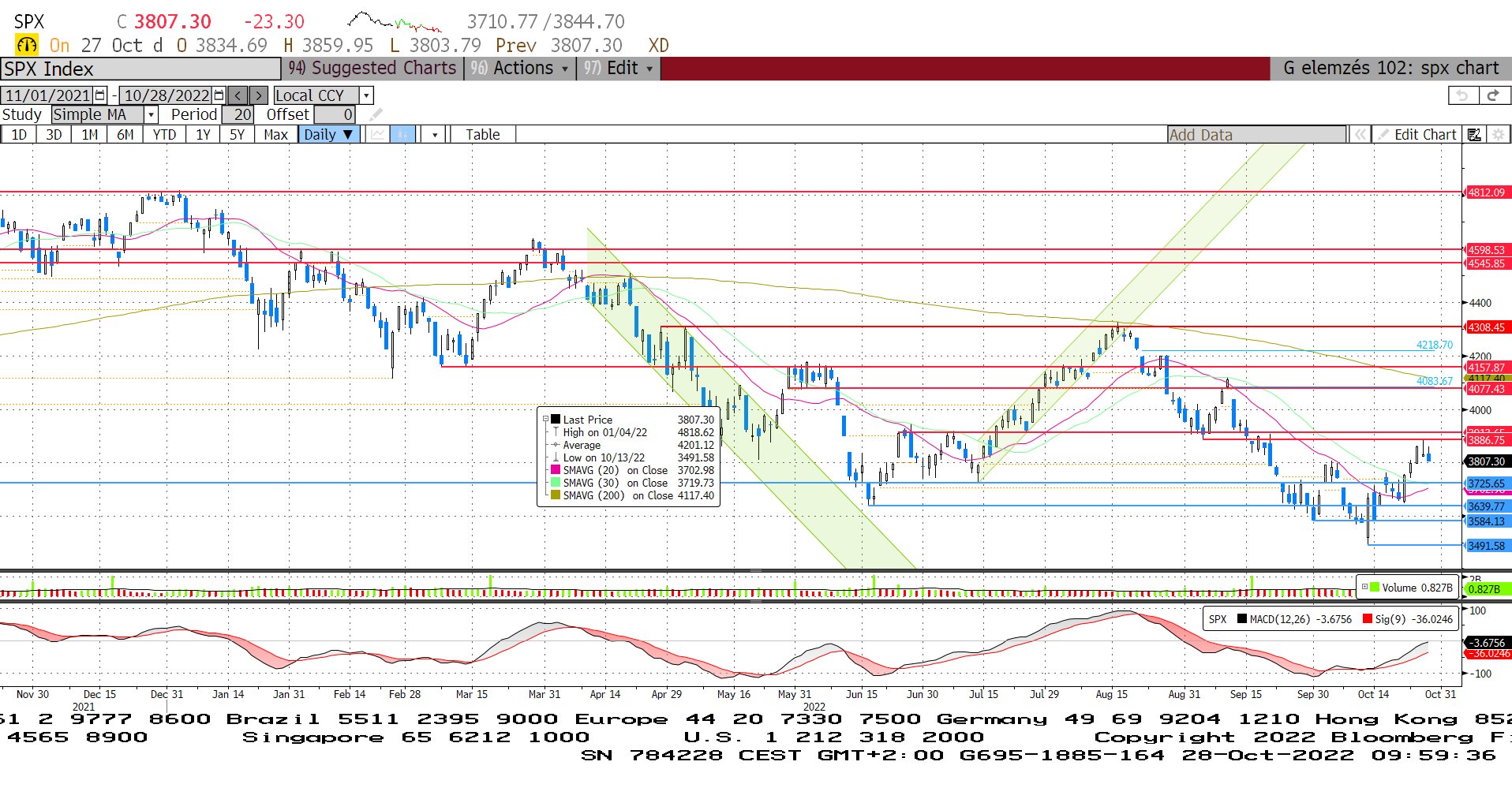Screen dimensions: 1512x799
Task: Click the Volume green legend swatch
Action: point(1375,588)
